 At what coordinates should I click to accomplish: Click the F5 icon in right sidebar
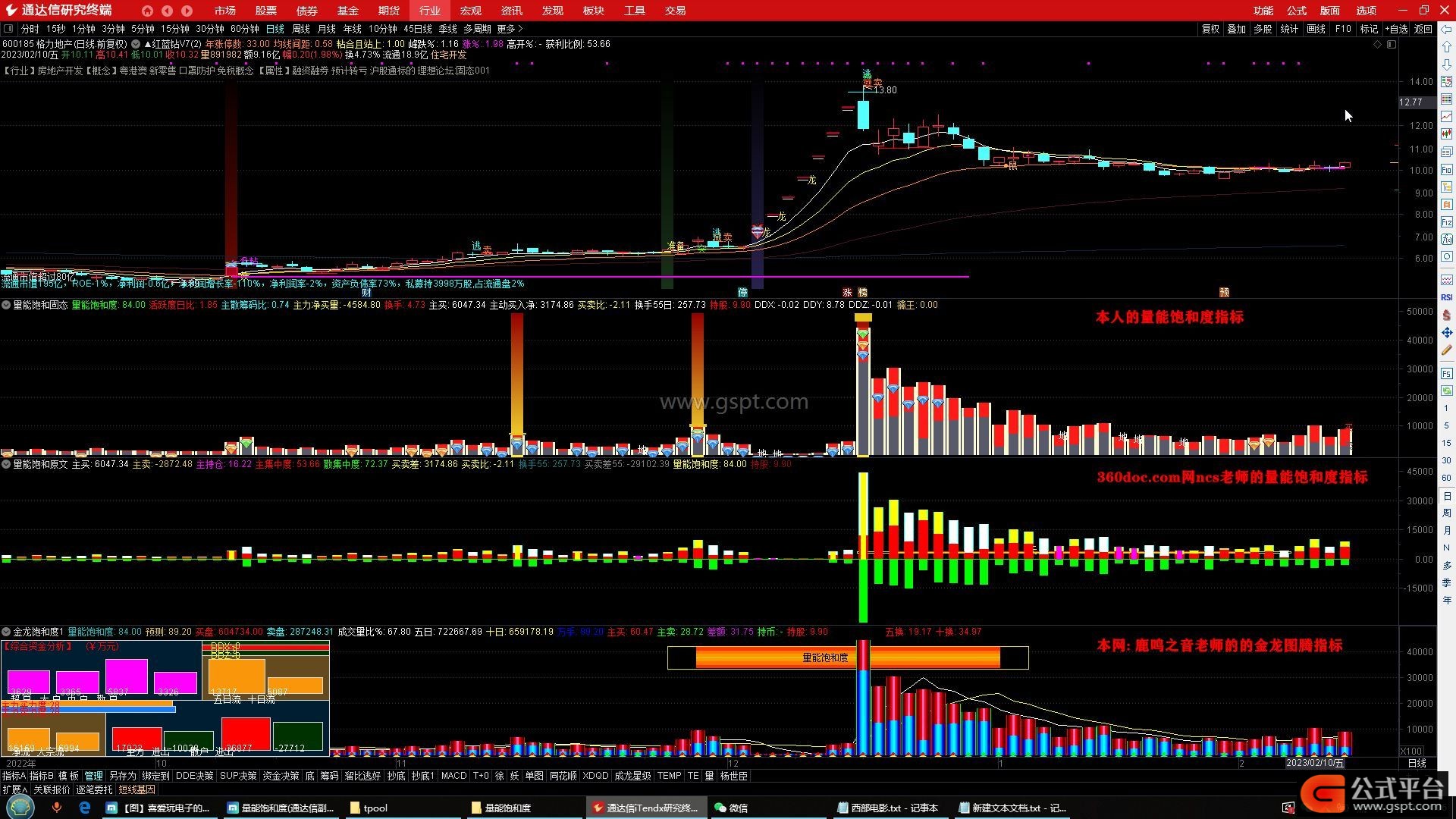1447,373
